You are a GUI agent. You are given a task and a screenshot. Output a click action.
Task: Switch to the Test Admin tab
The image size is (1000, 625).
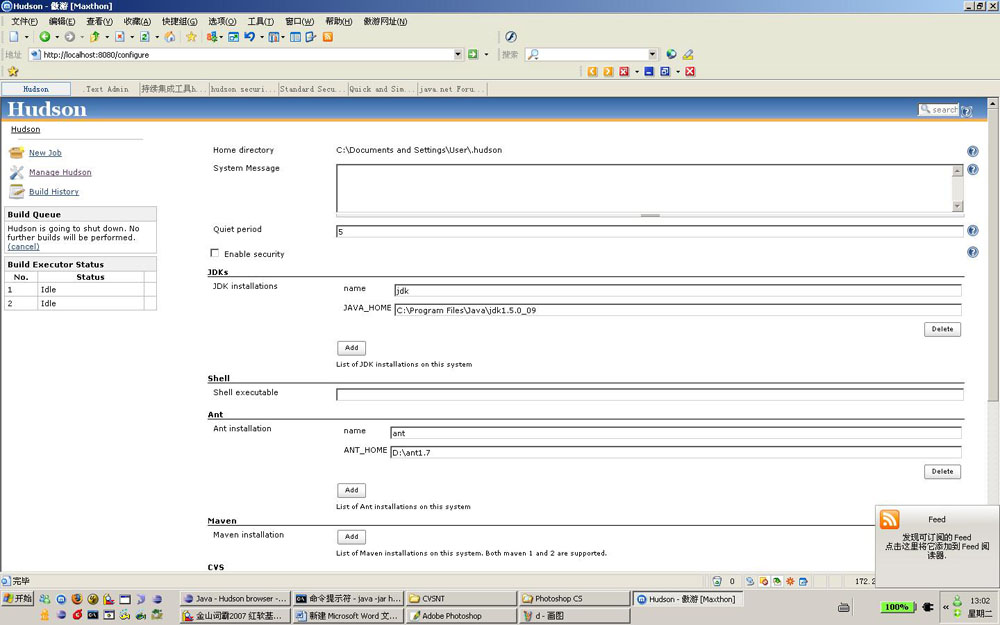(x=106, y=89)
